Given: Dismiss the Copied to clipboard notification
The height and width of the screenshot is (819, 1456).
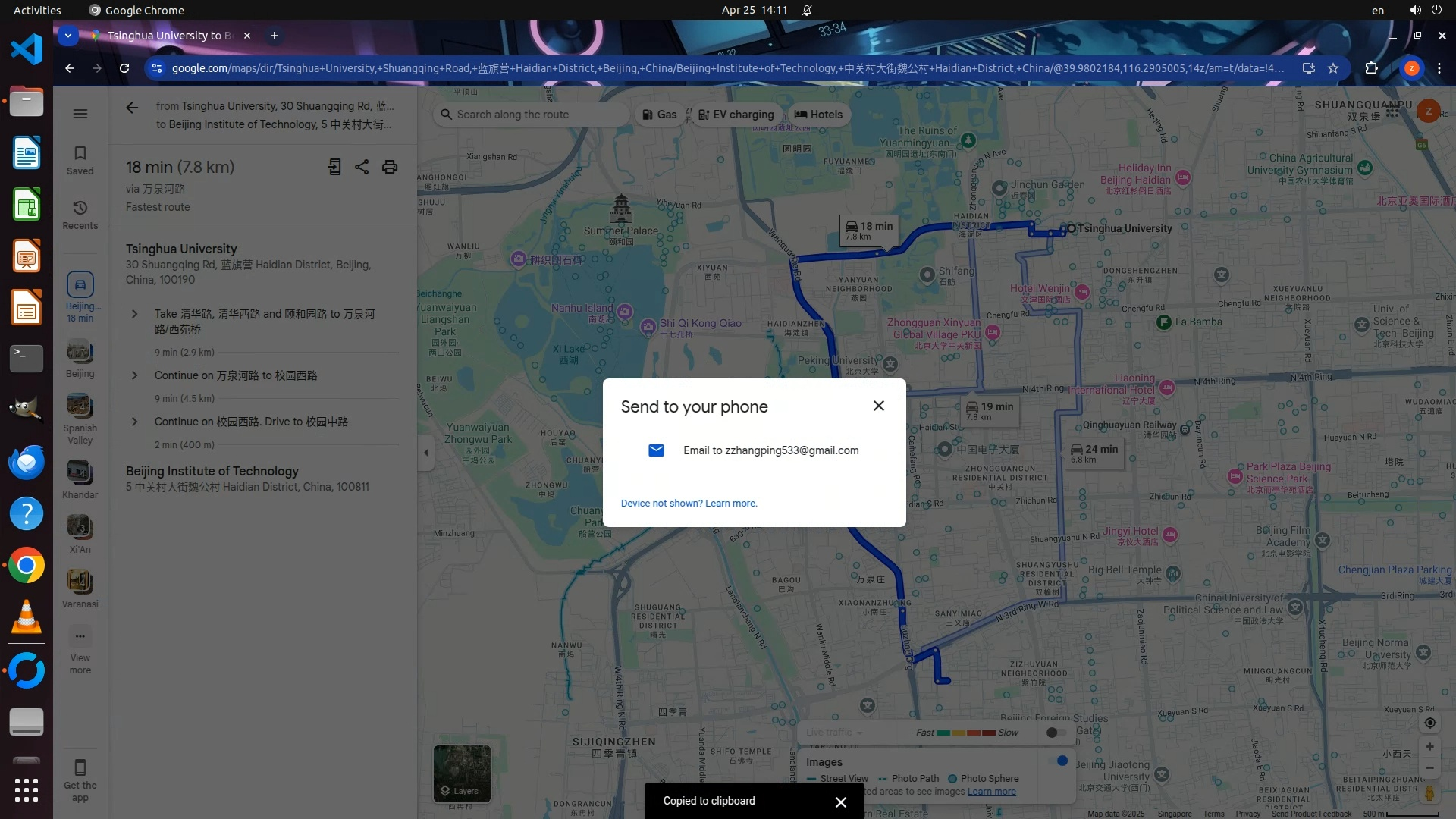Looking at the screenshot, I should [840, 802].
